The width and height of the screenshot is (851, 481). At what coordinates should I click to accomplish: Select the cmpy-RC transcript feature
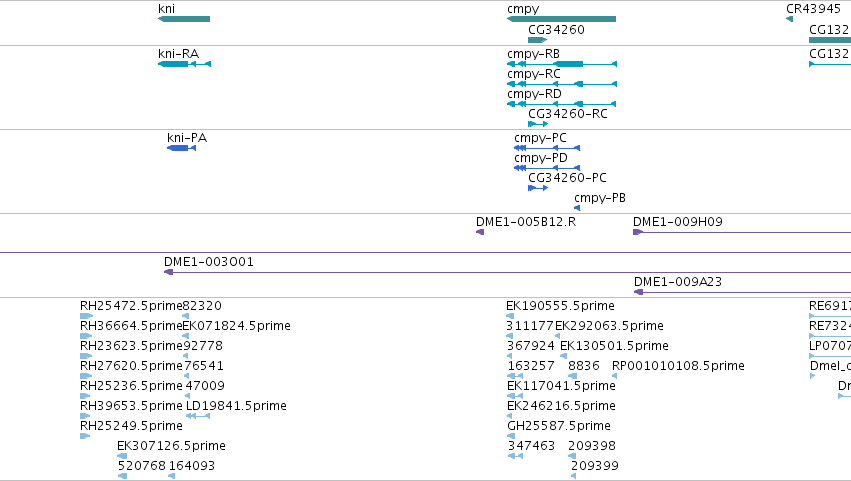(x=562, y=84)
